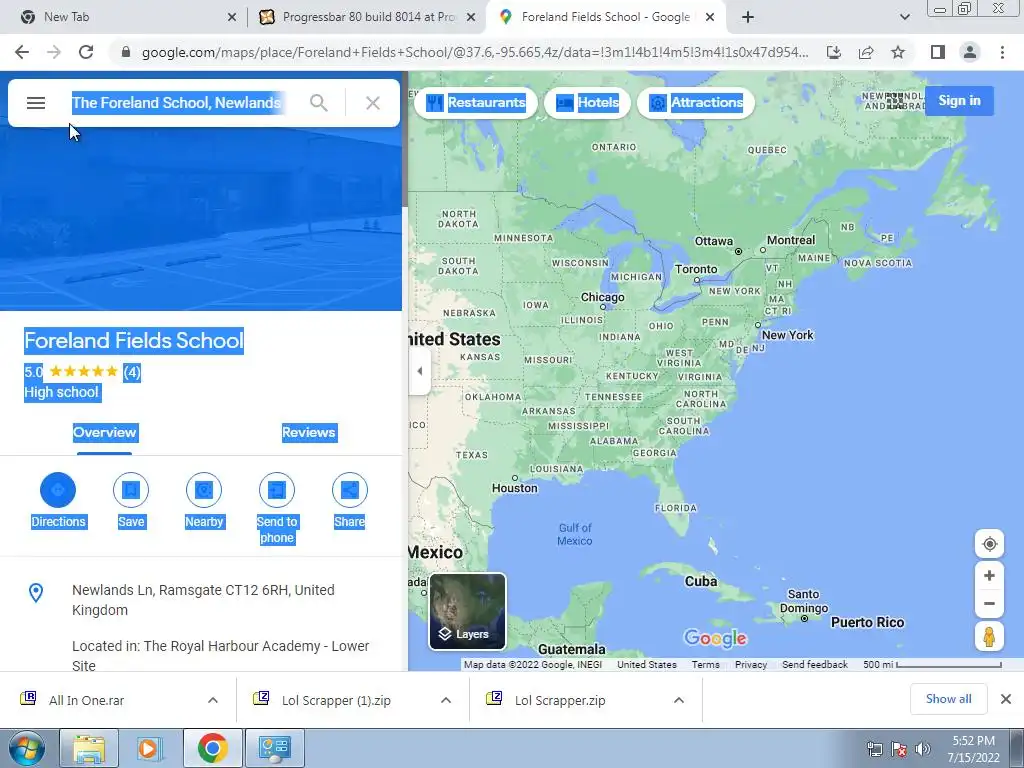Click the High school category label
Viewport: 1024px width, 768px height.
61,392
